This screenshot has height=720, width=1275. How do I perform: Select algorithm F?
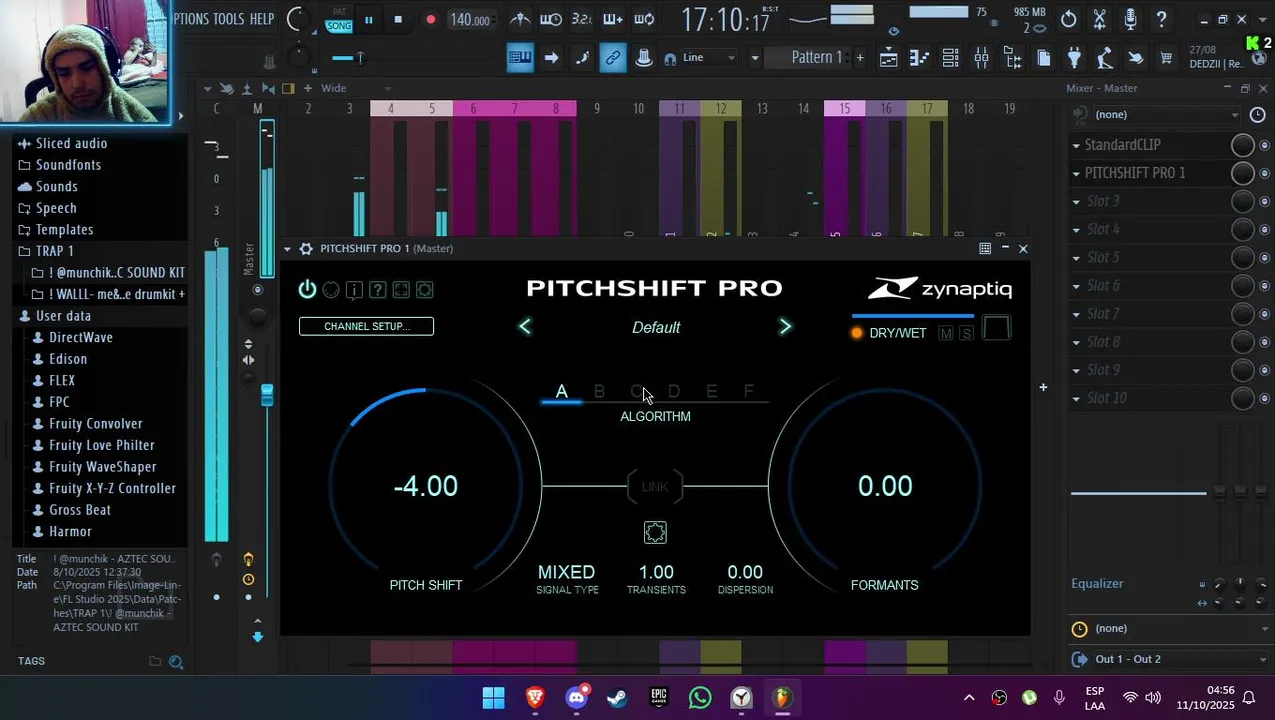pos(749,391)
